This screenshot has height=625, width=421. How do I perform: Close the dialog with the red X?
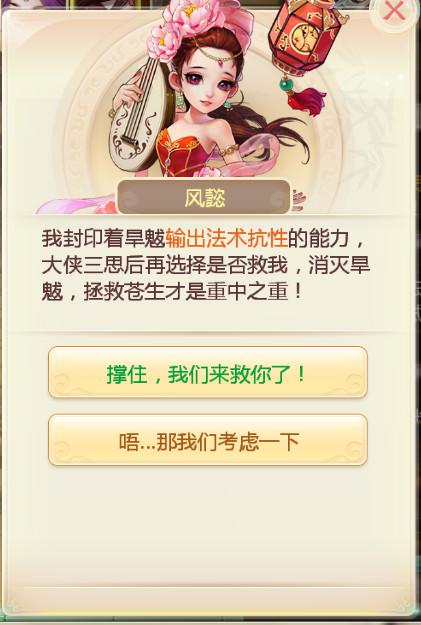(x=393, y=12)
